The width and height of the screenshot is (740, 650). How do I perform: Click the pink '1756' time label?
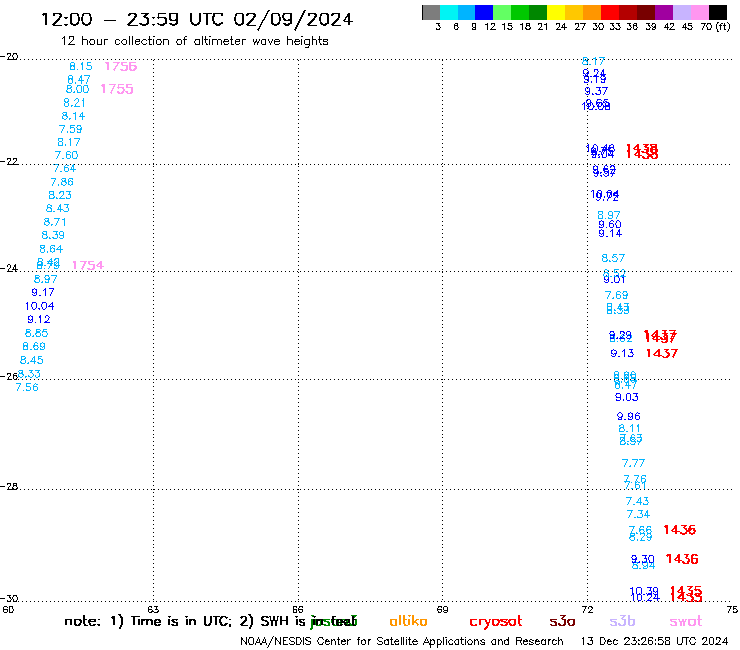[121, 67]
